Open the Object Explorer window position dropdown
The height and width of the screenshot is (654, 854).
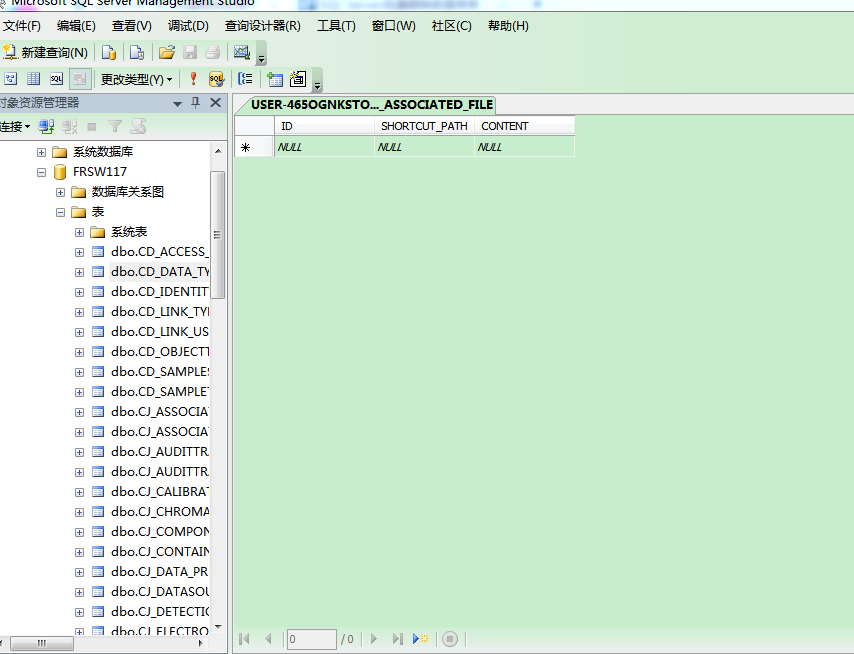tap(177, 103)
